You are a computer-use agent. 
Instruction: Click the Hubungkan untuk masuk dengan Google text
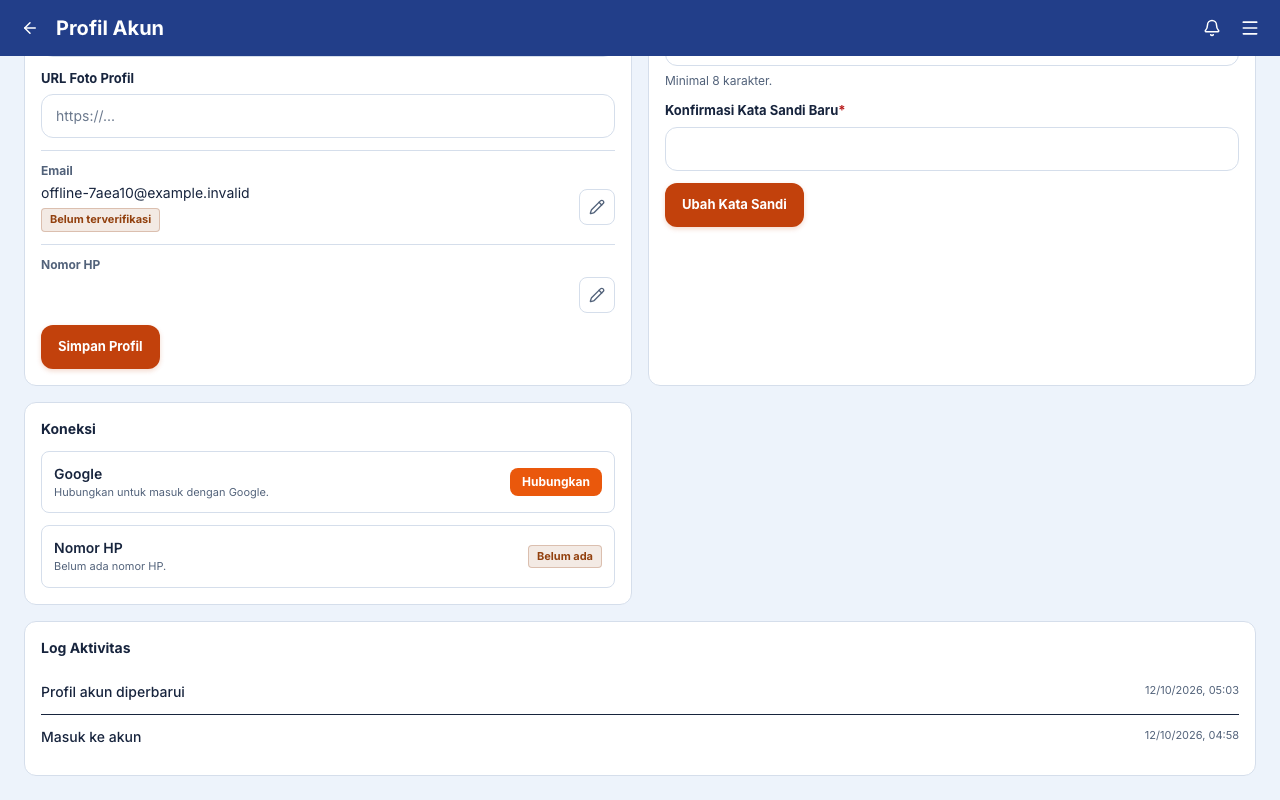click(161, 492)
